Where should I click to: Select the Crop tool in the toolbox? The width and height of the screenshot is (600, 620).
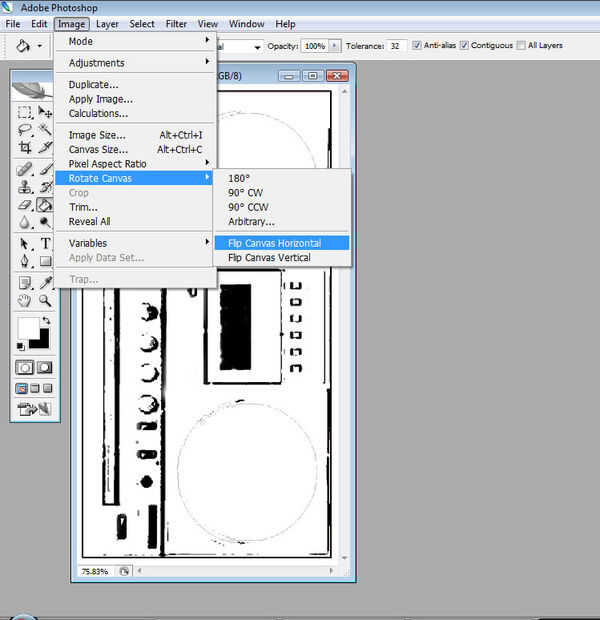coord(25,147)
